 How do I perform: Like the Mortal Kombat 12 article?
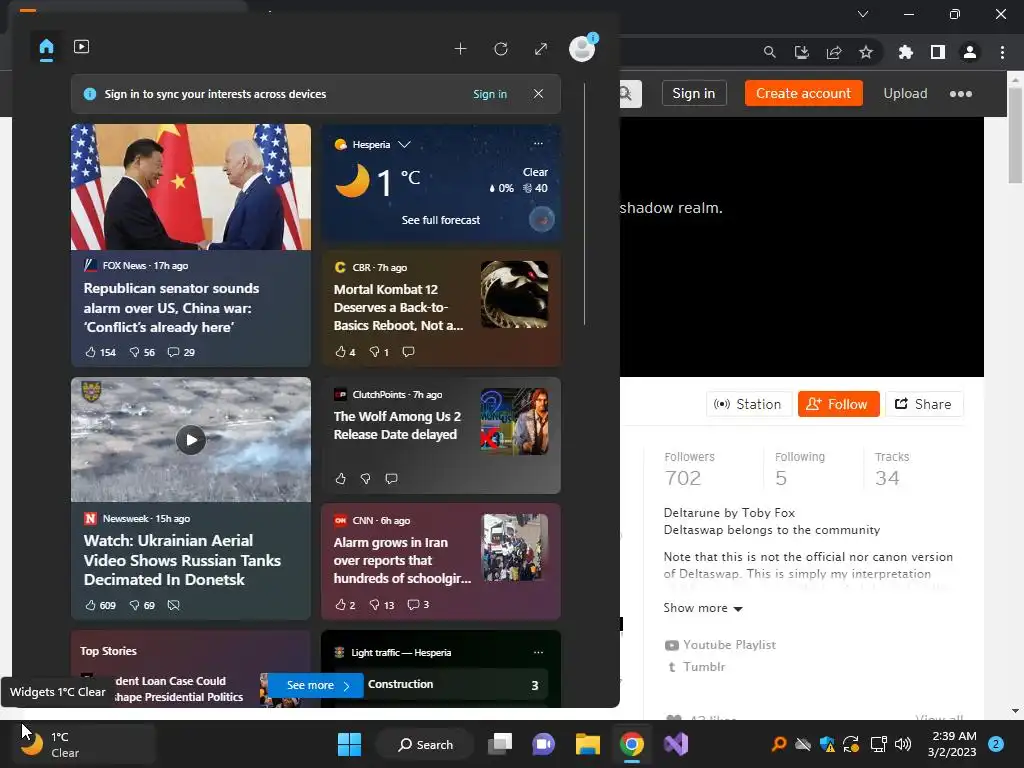click(345, 352)
